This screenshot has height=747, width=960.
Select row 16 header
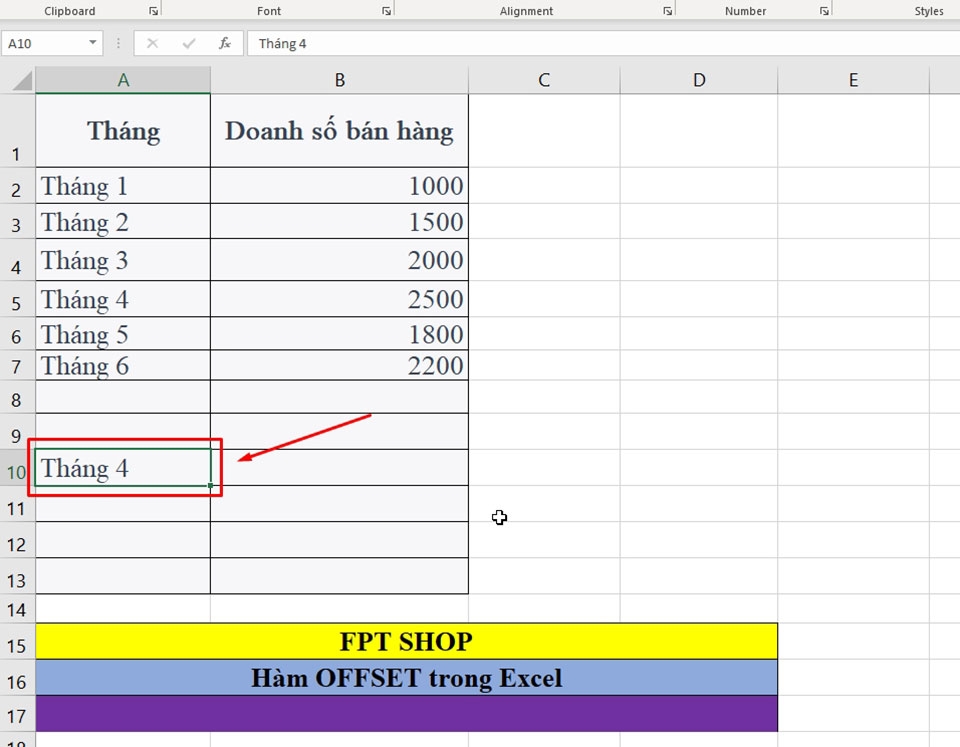tap(17, 677)
